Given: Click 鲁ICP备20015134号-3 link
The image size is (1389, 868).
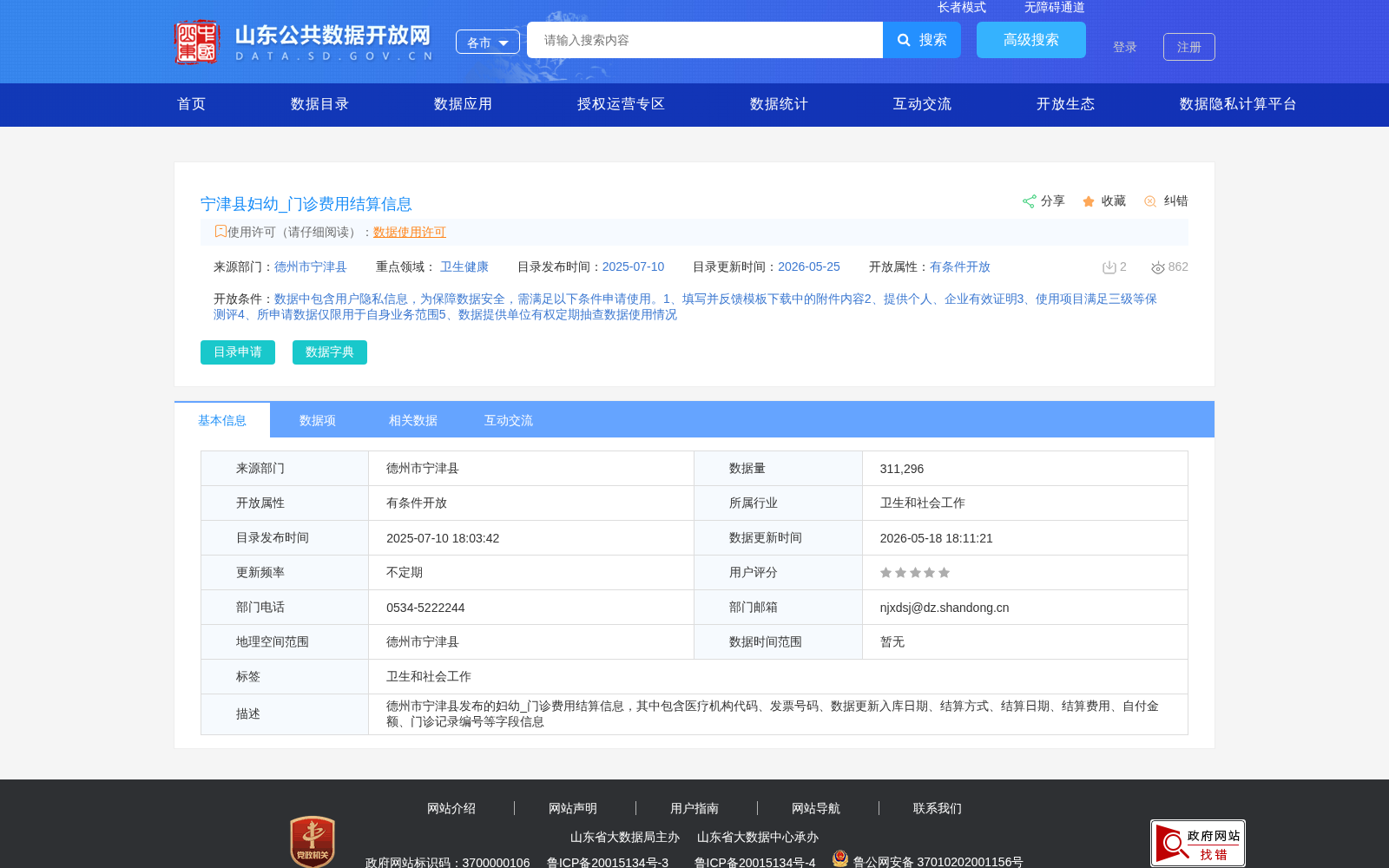Looking at the screenshot, I should pos(608,862).
